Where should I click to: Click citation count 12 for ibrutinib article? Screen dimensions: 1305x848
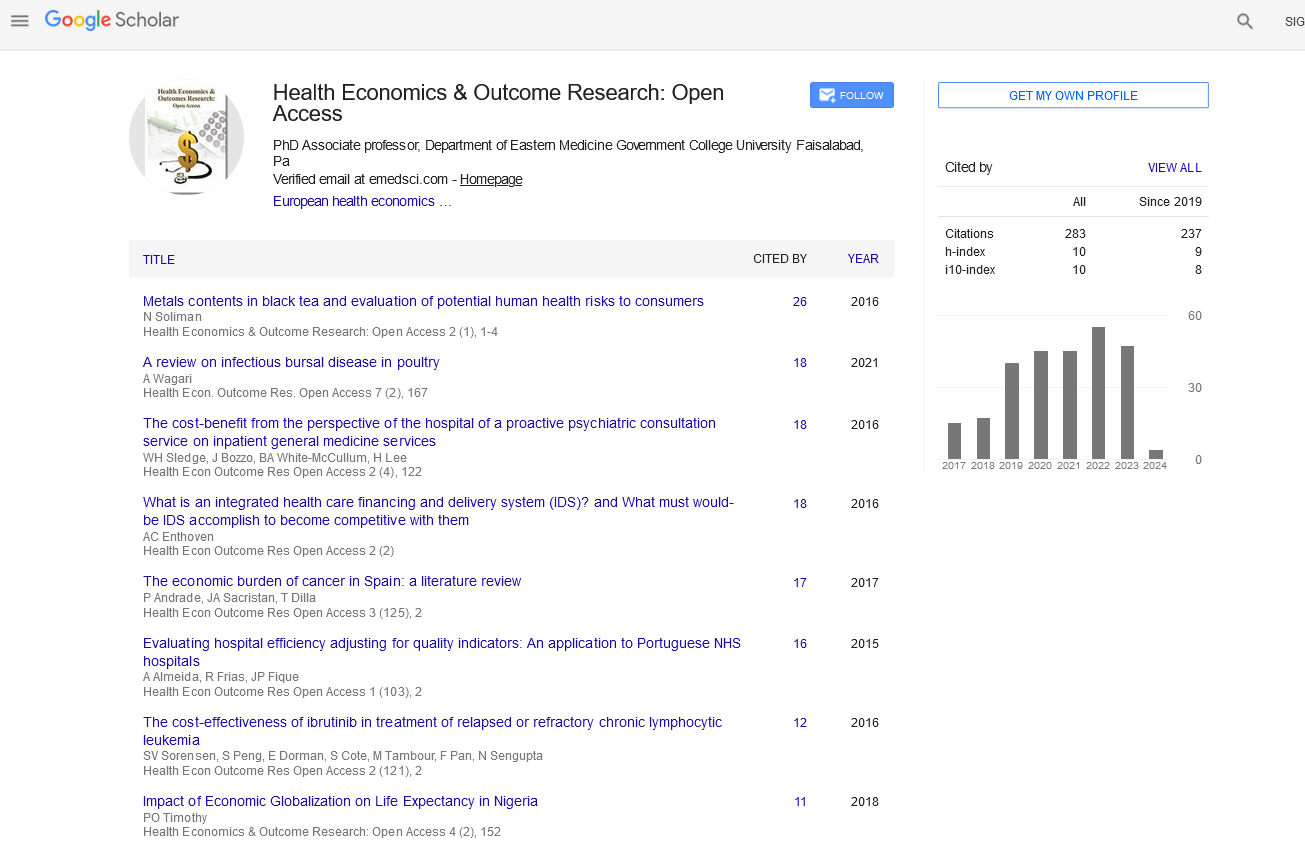(x=800, y=723)
